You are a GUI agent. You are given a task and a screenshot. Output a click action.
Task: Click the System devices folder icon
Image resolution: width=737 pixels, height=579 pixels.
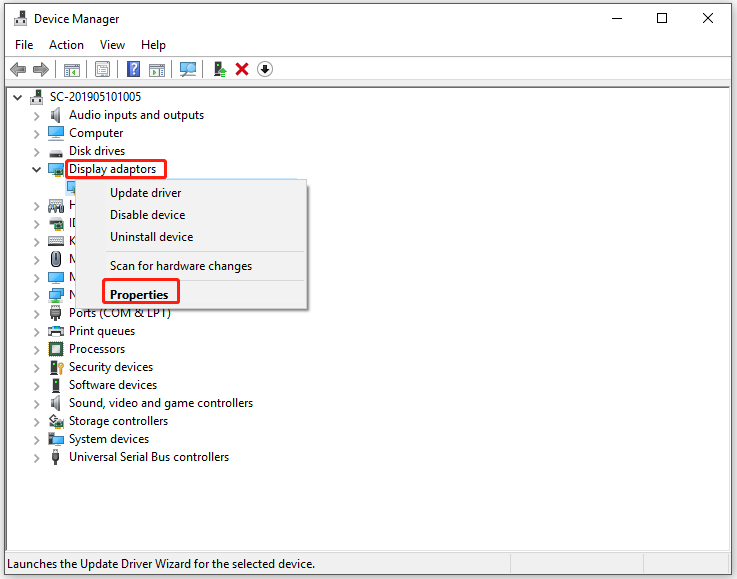coord(56,439)
